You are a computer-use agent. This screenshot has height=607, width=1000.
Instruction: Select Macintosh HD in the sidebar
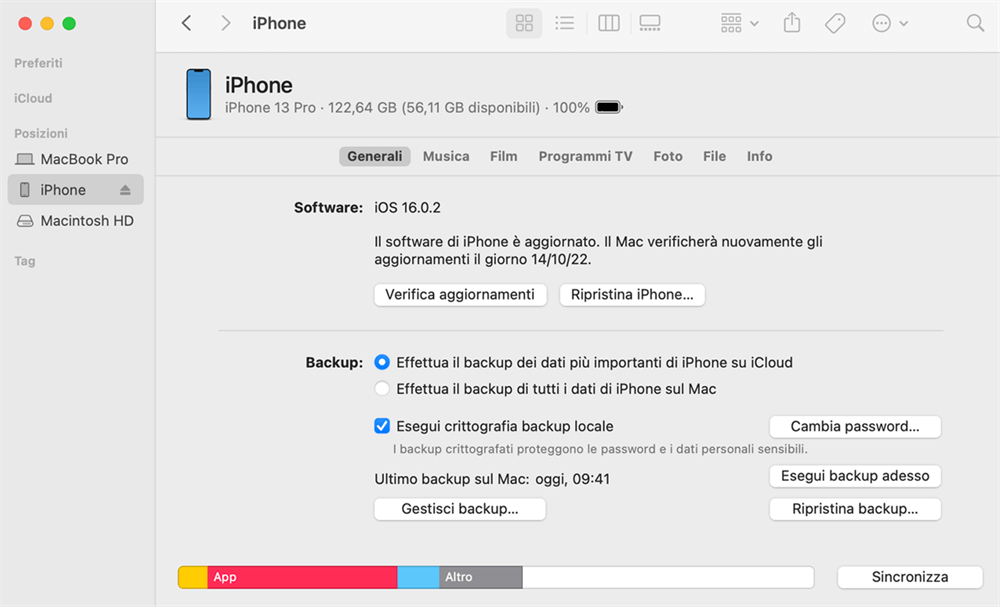(x=86, y=221)
